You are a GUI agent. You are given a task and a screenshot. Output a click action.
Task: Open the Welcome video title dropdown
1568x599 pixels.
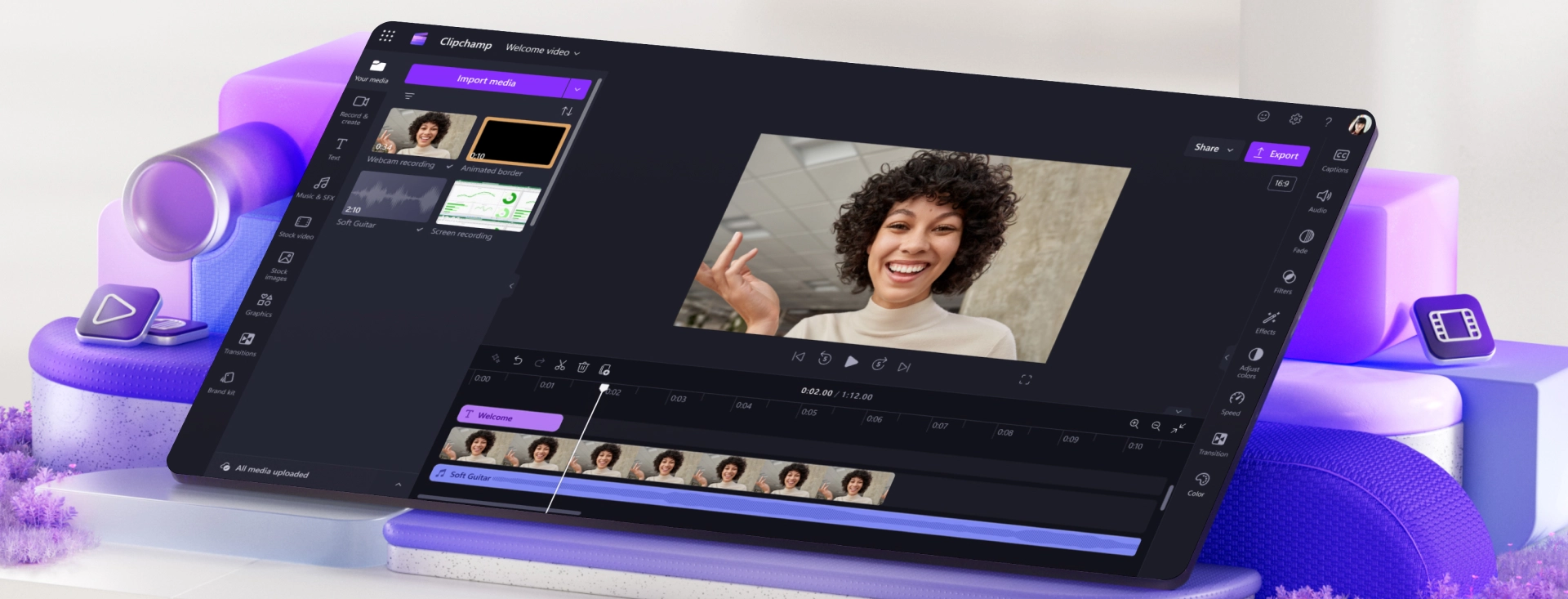coord(542,51)
